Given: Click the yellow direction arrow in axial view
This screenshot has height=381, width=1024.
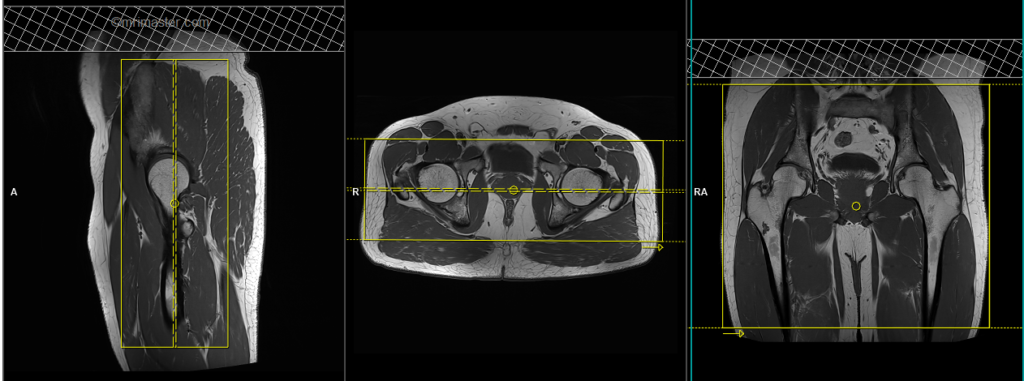Looking at the screenshot, I should click(x=652, y=247).
